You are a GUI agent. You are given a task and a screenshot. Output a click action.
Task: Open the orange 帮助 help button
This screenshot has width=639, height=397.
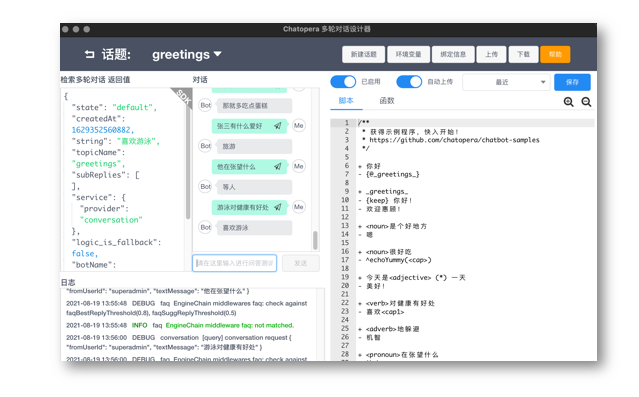coord(555,54)
